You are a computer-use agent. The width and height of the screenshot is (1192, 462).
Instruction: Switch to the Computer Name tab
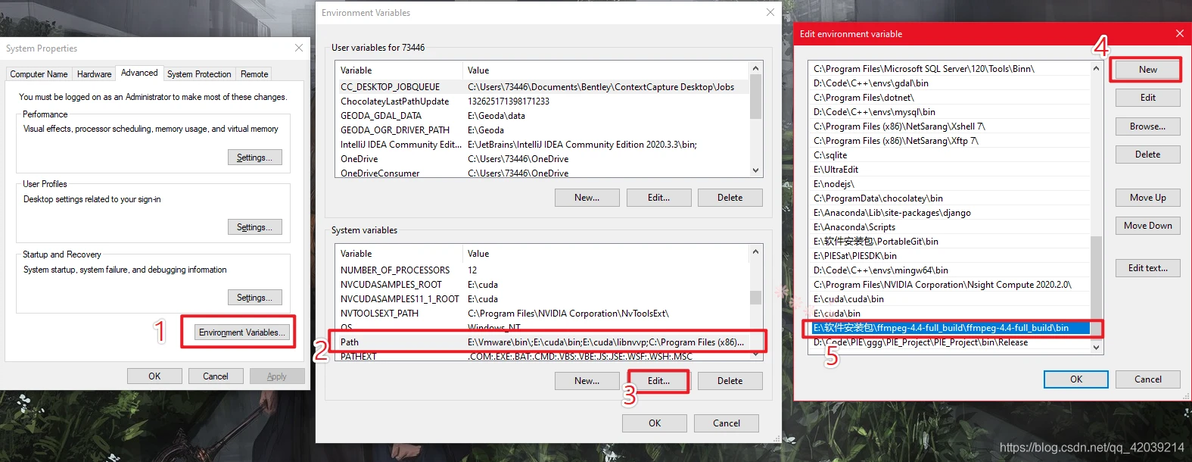tap(40, 74)
